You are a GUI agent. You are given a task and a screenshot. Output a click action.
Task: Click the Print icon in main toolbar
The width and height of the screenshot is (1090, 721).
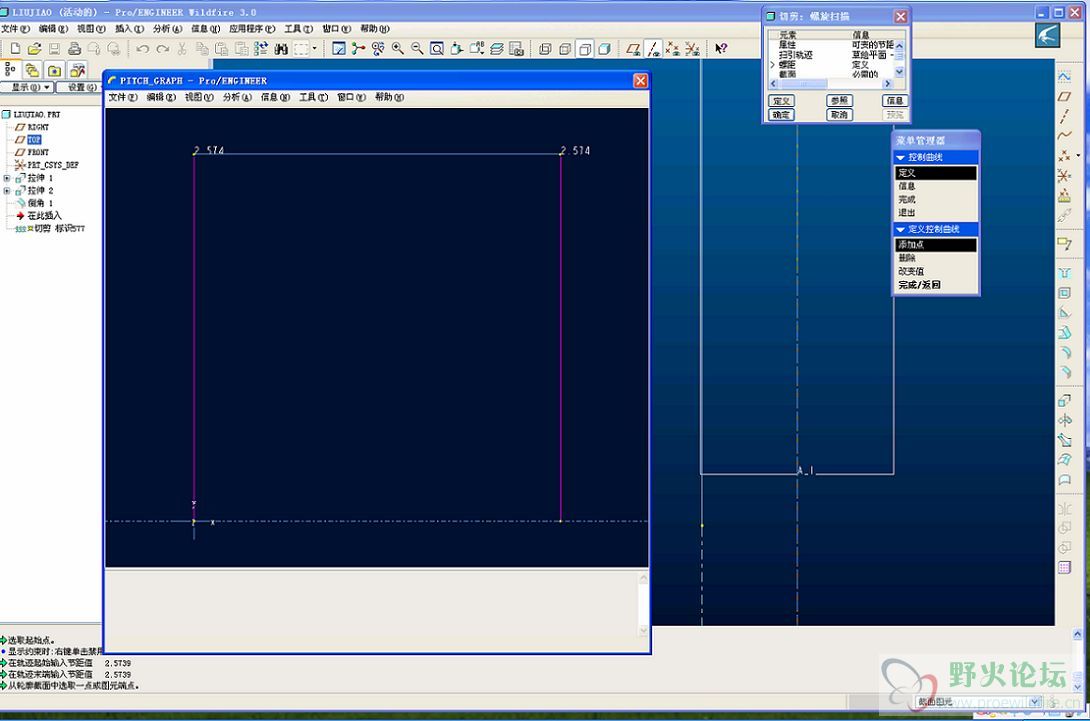pyautogui.click(x=74, y=49)
